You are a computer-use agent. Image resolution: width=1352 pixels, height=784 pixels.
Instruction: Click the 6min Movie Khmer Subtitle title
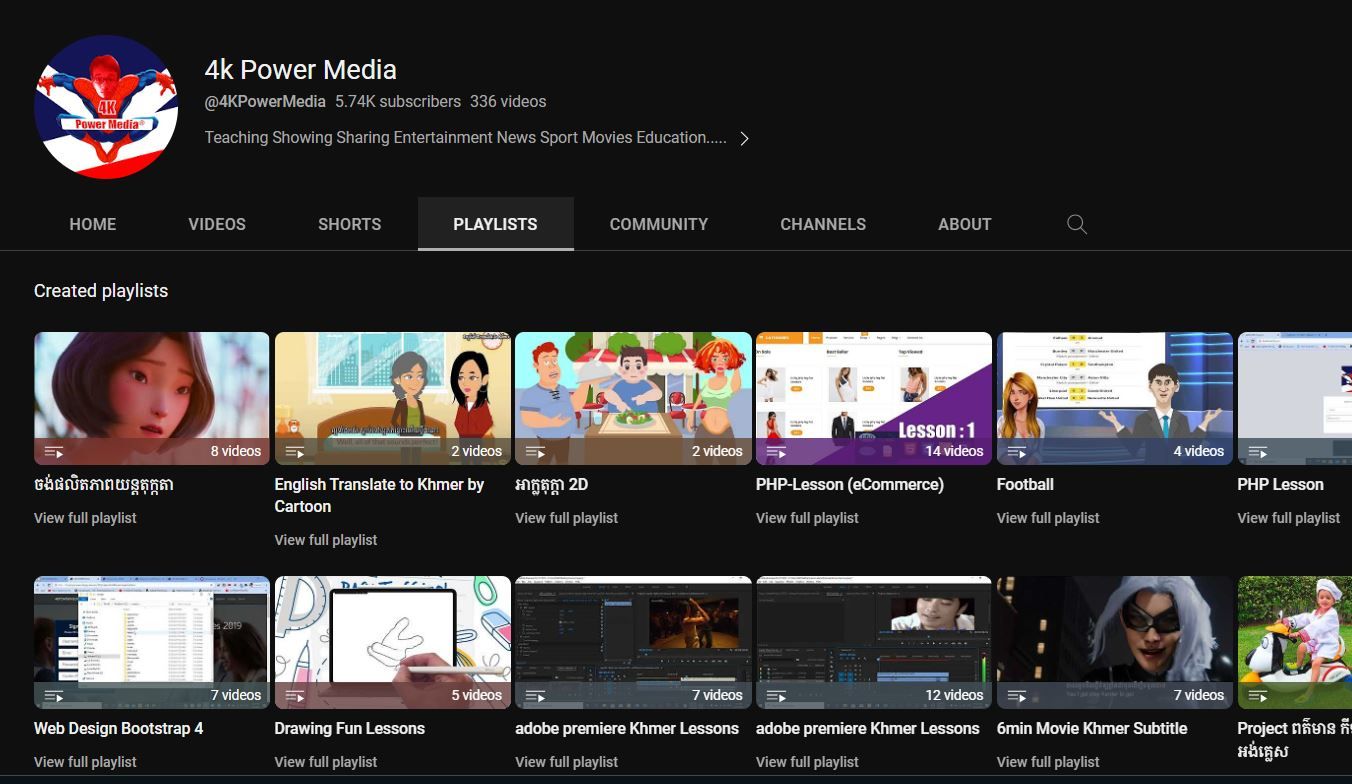tap(1092, 728)
